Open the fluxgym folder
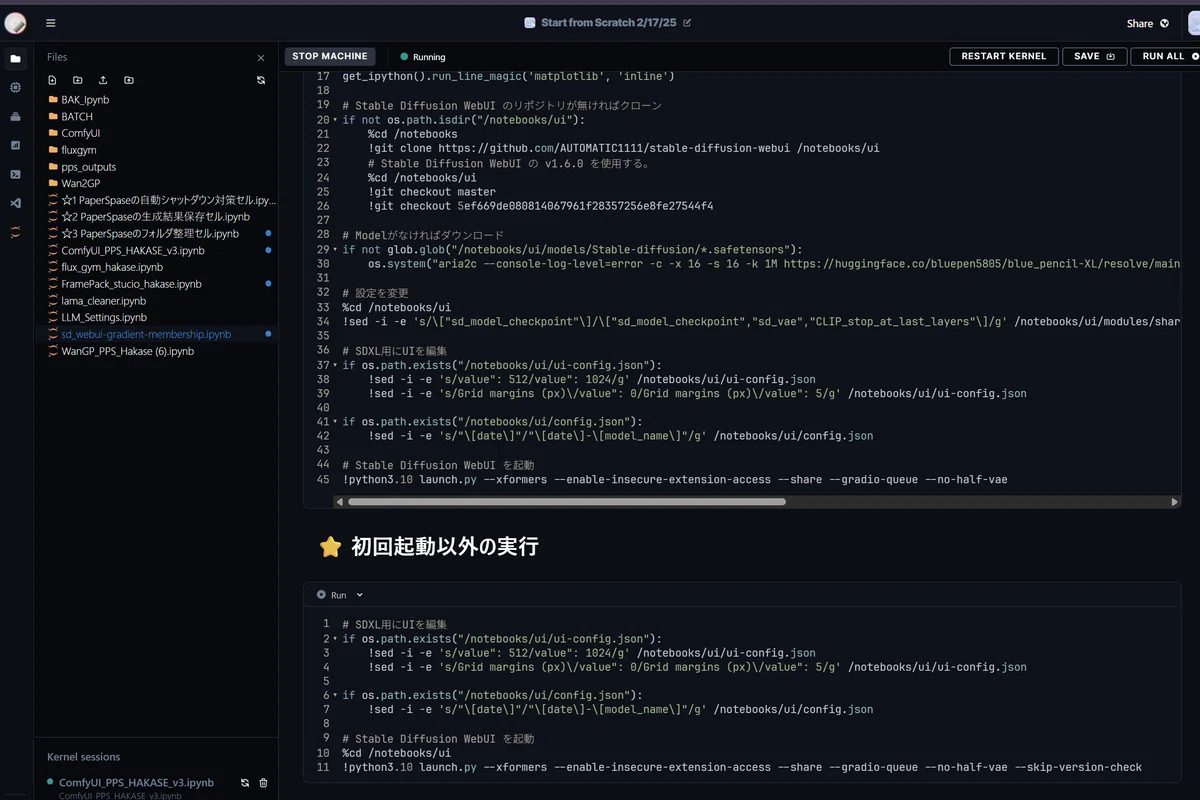Screen dimensions: 1200x800 [78, 150]
